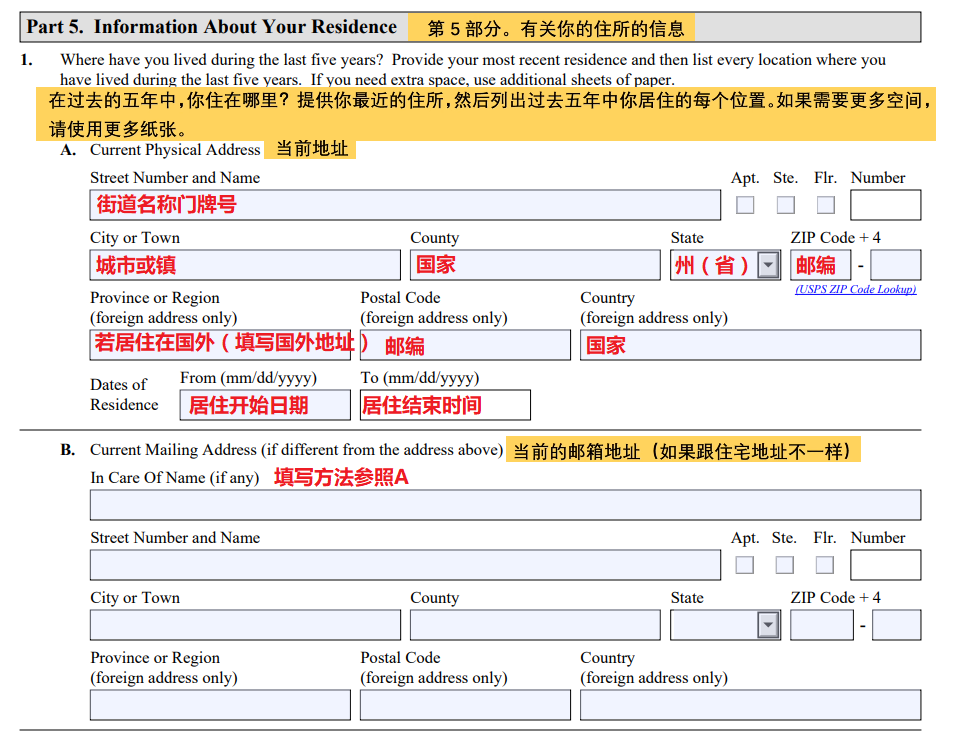Expand the State dropdown for mailing address
The image size is (963, 737).
pyautogui.click(x=768, y=625)
